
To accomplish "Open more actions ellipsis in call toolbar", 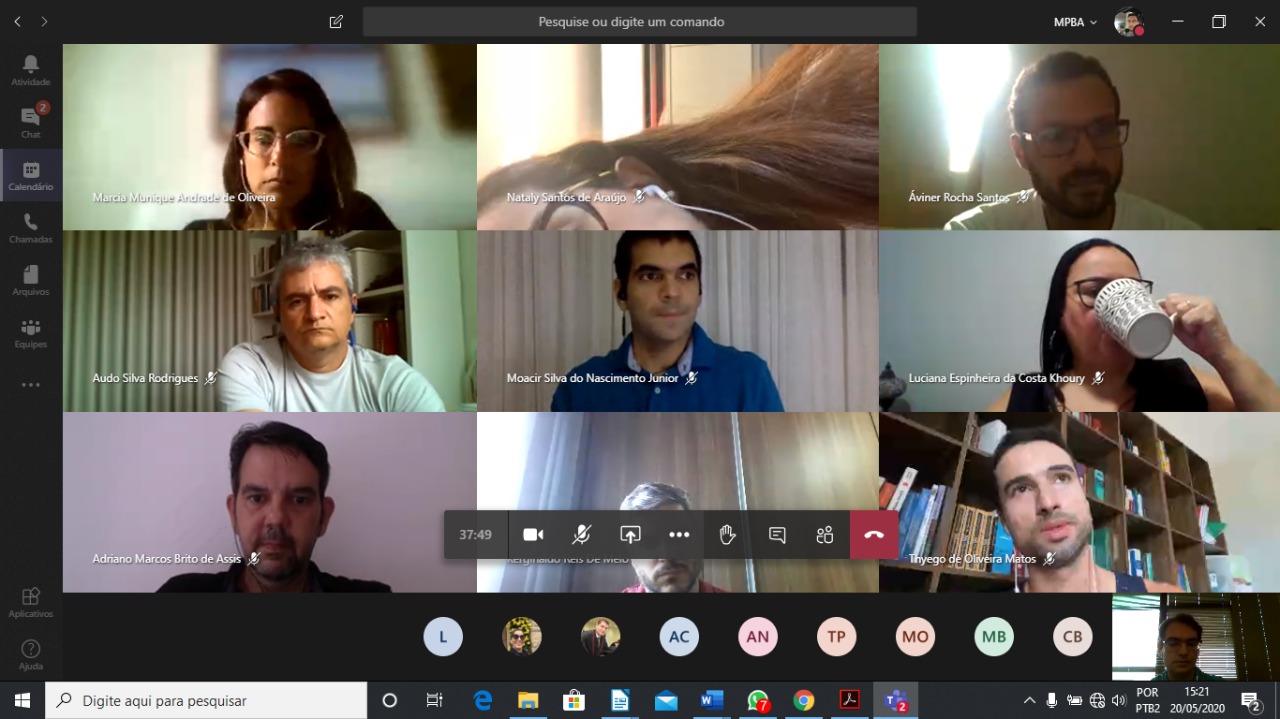I will point(679,535).
